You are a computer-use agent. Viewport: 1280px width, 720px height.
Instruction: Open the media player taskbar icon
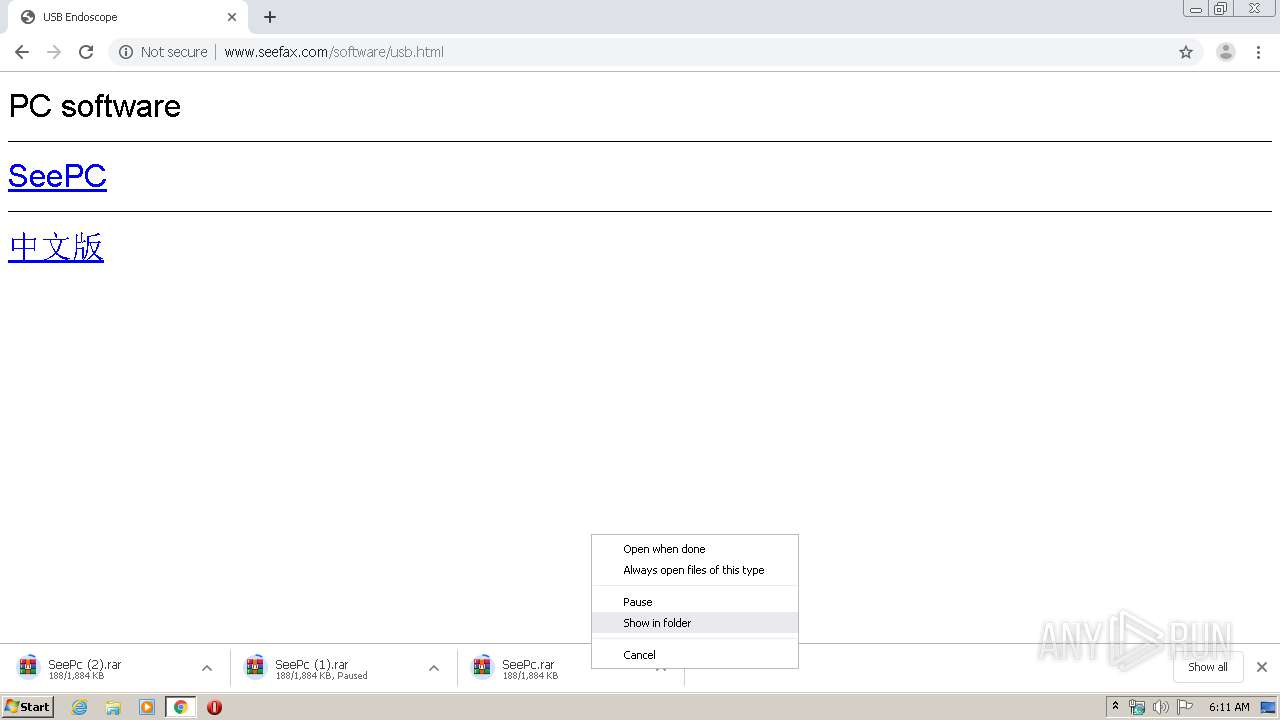tap(147, 707)
